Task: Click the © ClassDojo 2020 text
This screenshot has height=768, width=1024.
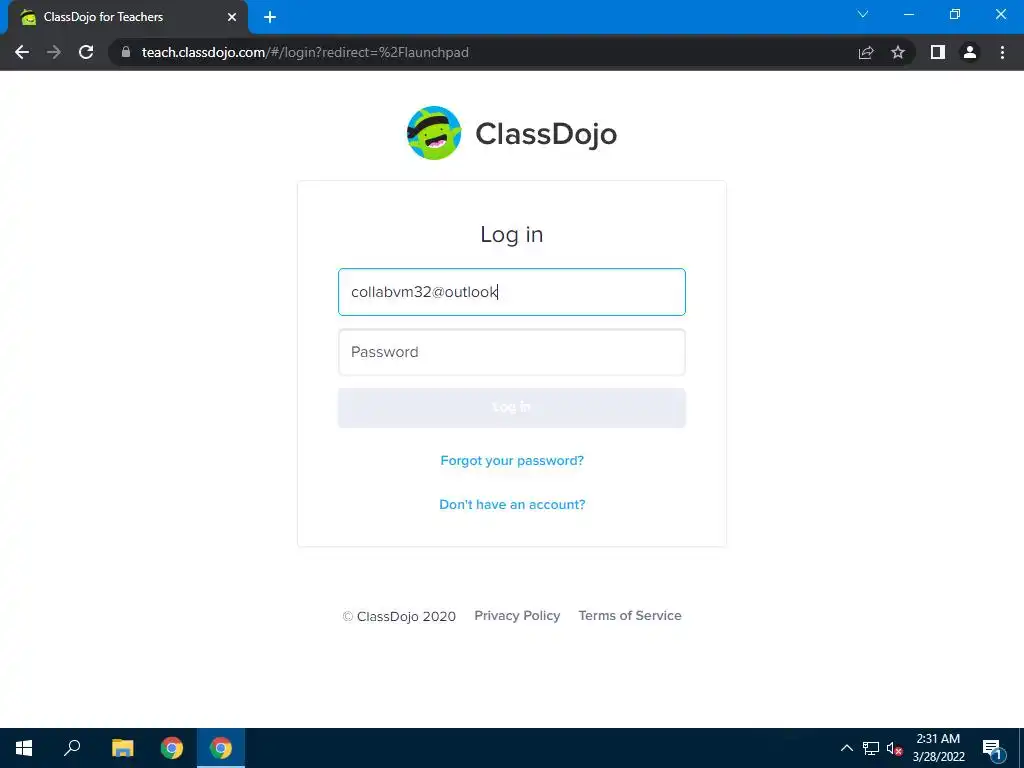Action: point(399,616)
